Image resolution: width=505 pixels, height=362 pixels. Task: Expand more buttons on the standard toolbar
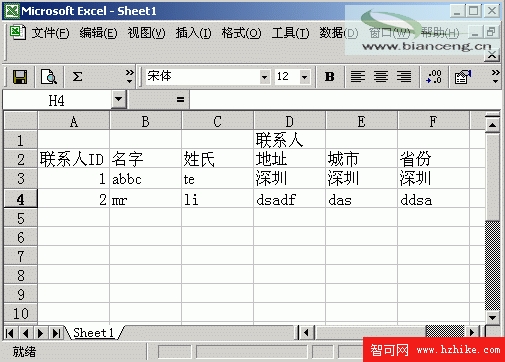129,76
